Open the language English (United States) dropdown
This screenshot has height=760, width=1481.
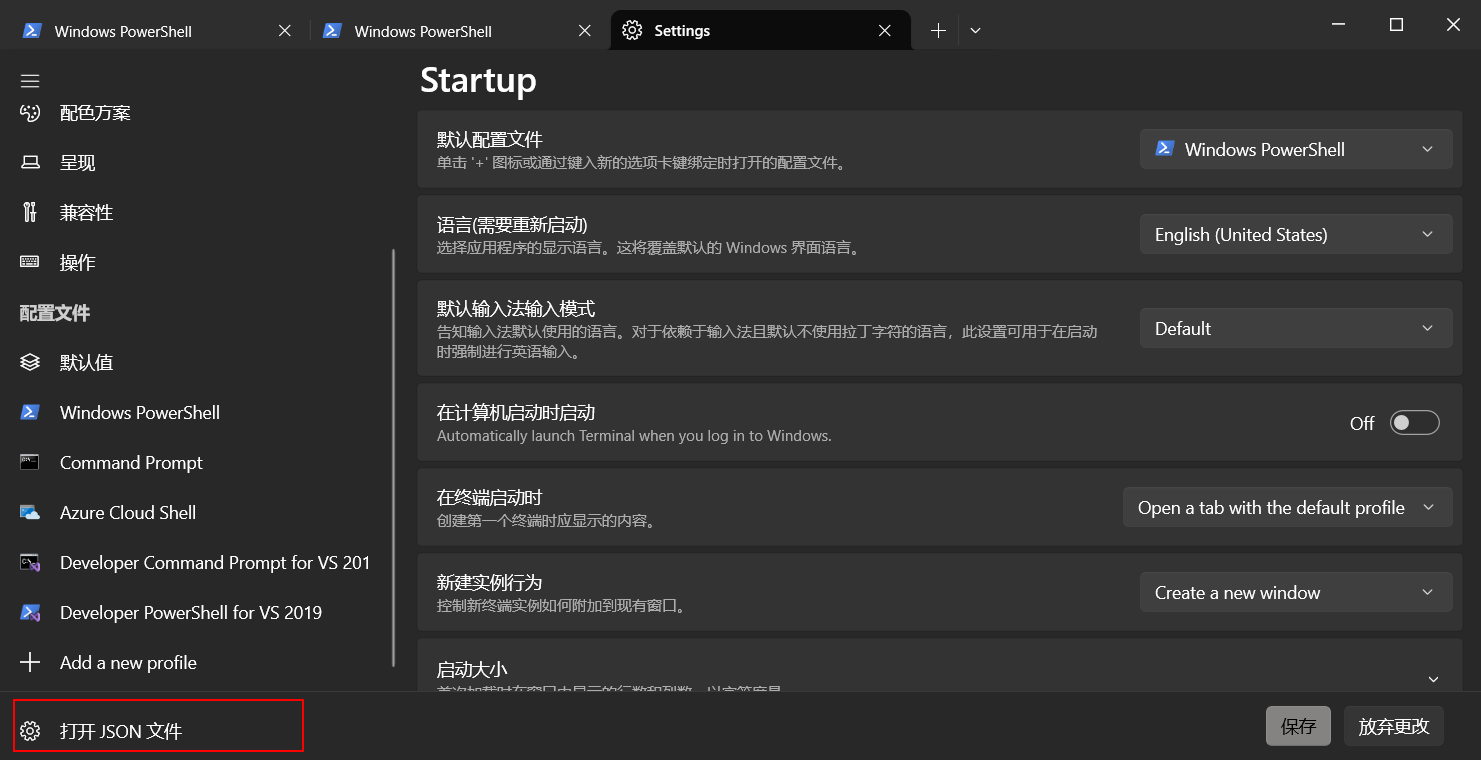point(1296,234)
